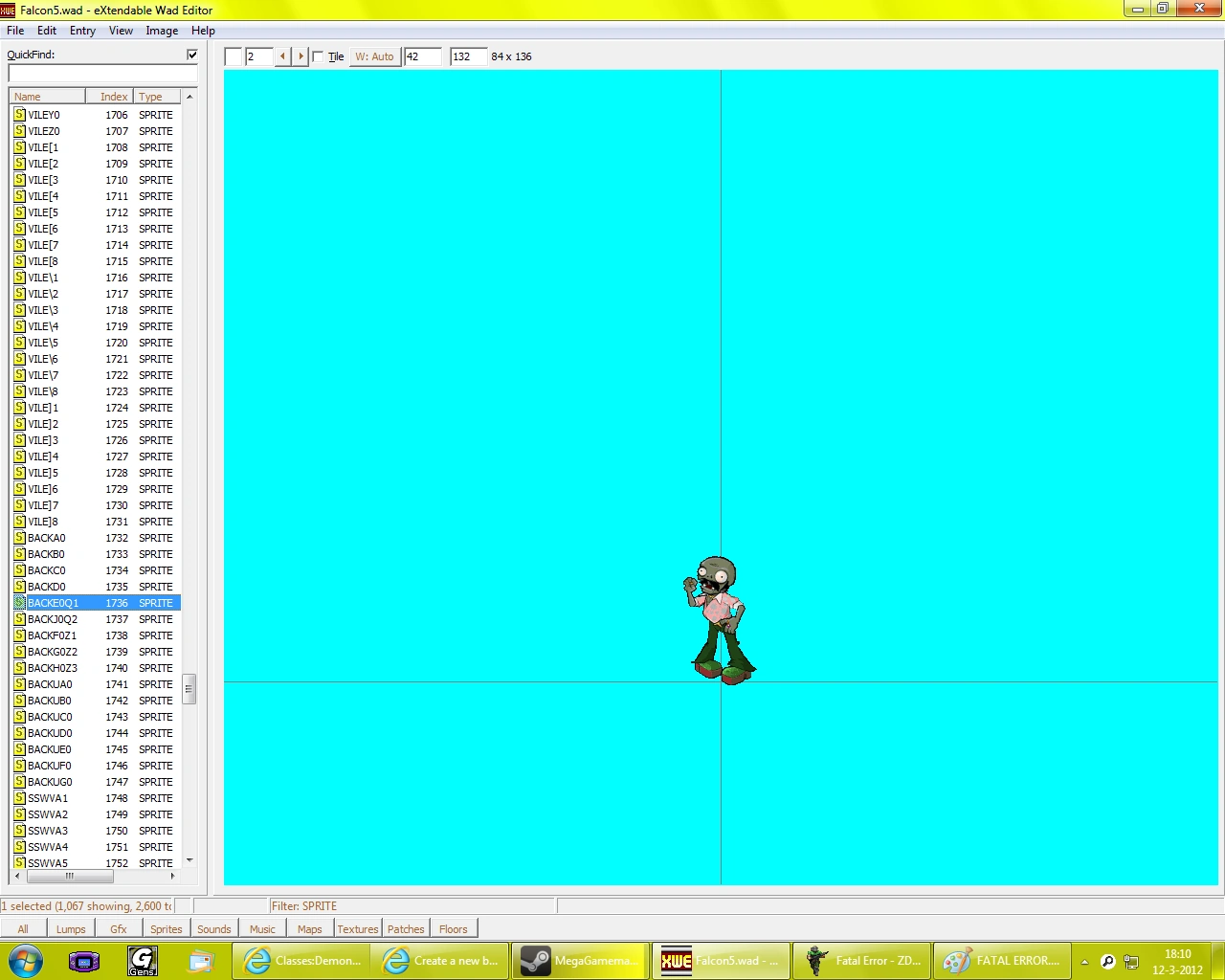Switch to the Textures filter tab
The height and width of the screenshot is (980, 1225).
(x=358, y=928)
